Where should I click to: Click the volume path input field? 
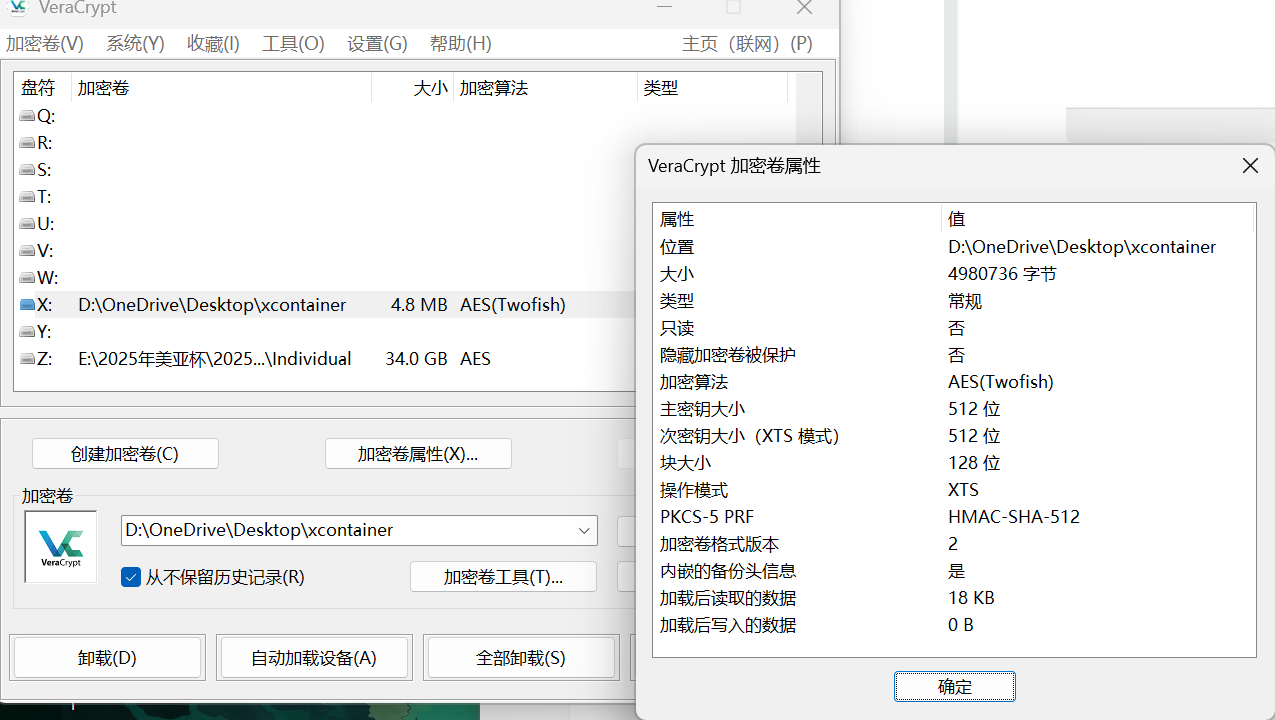(x=359, y=531)
